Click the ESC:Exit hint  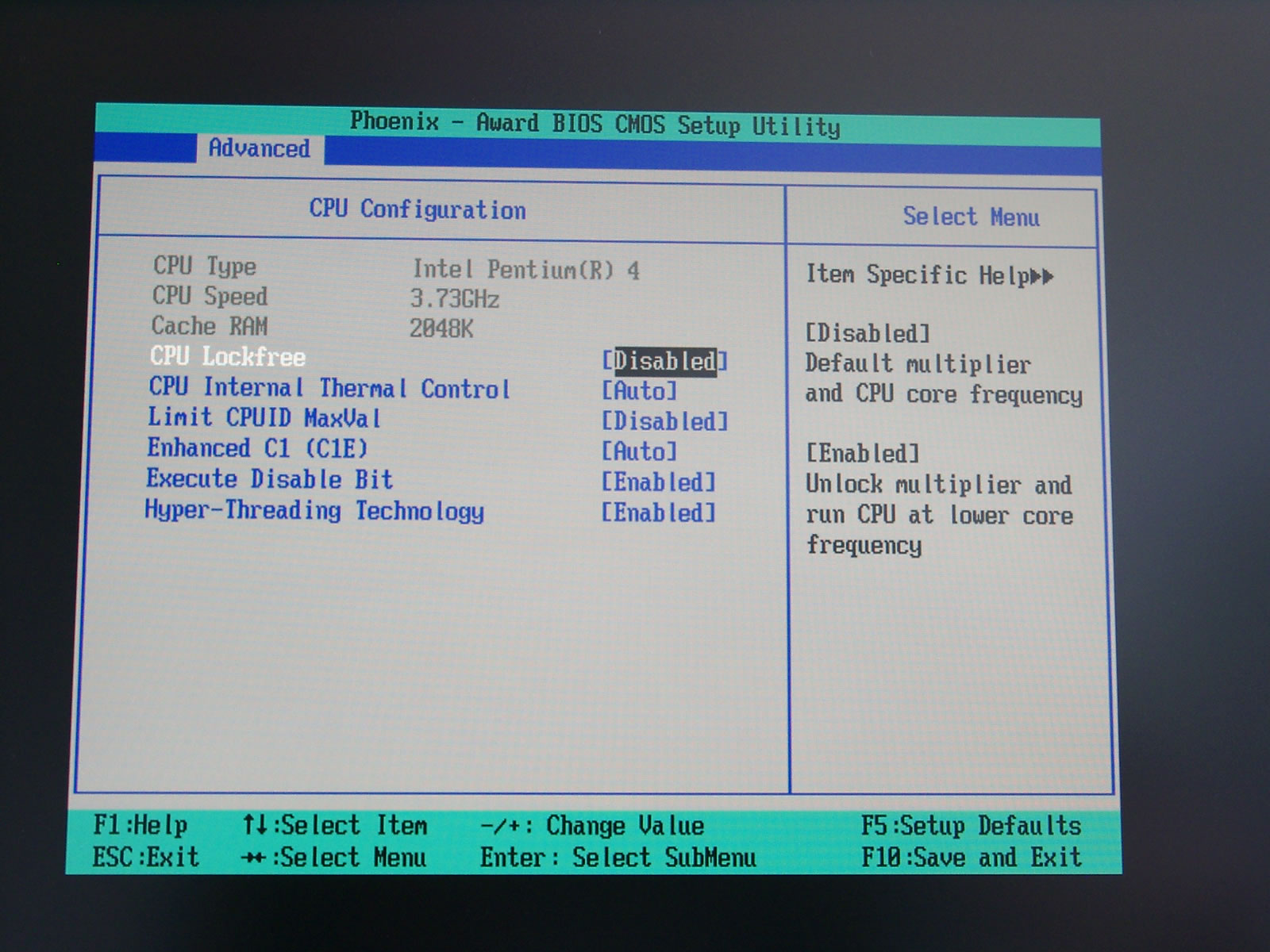[x=145, y=857]
